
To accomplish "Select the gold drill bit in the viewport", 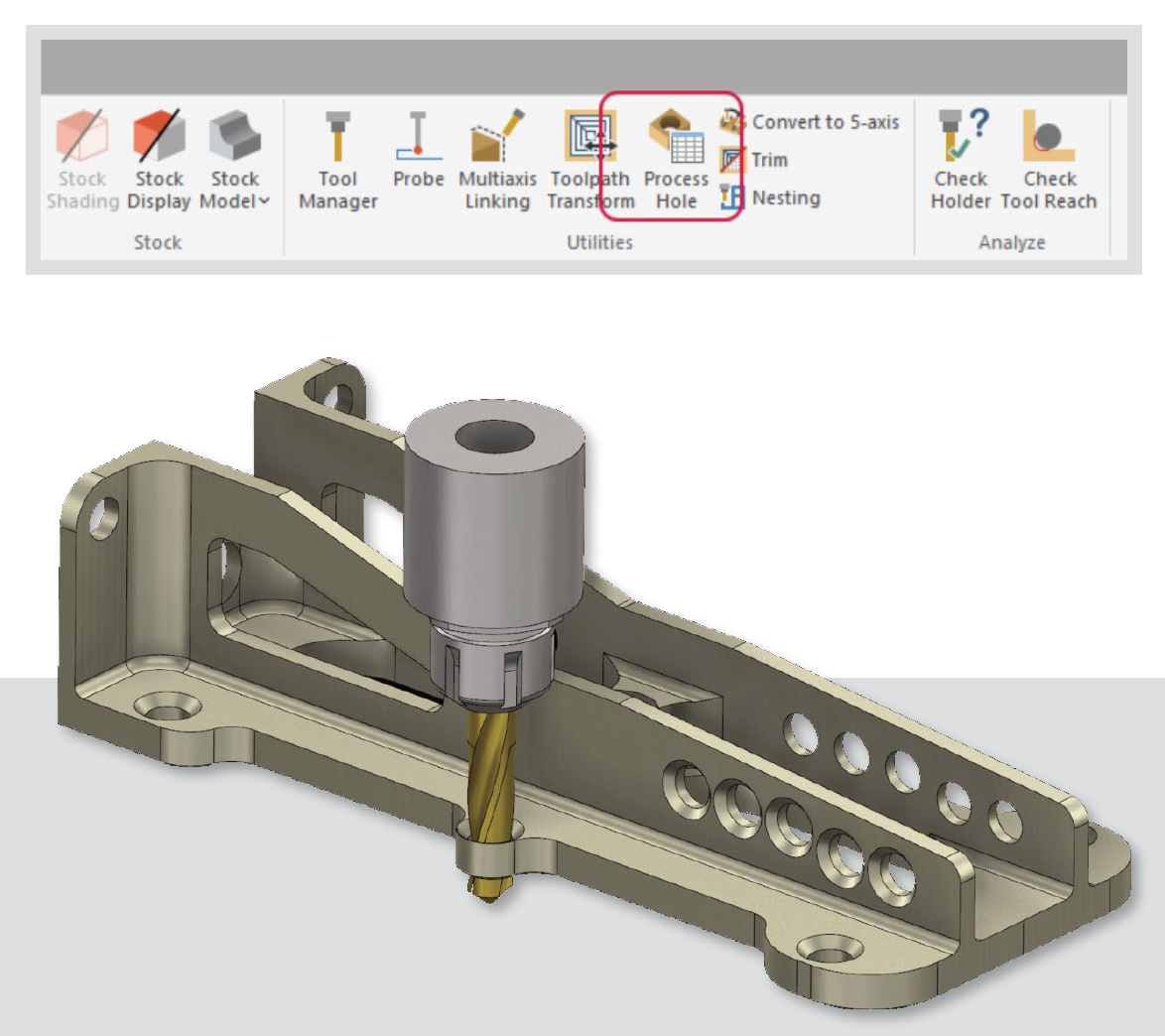I will coord(491,805).
